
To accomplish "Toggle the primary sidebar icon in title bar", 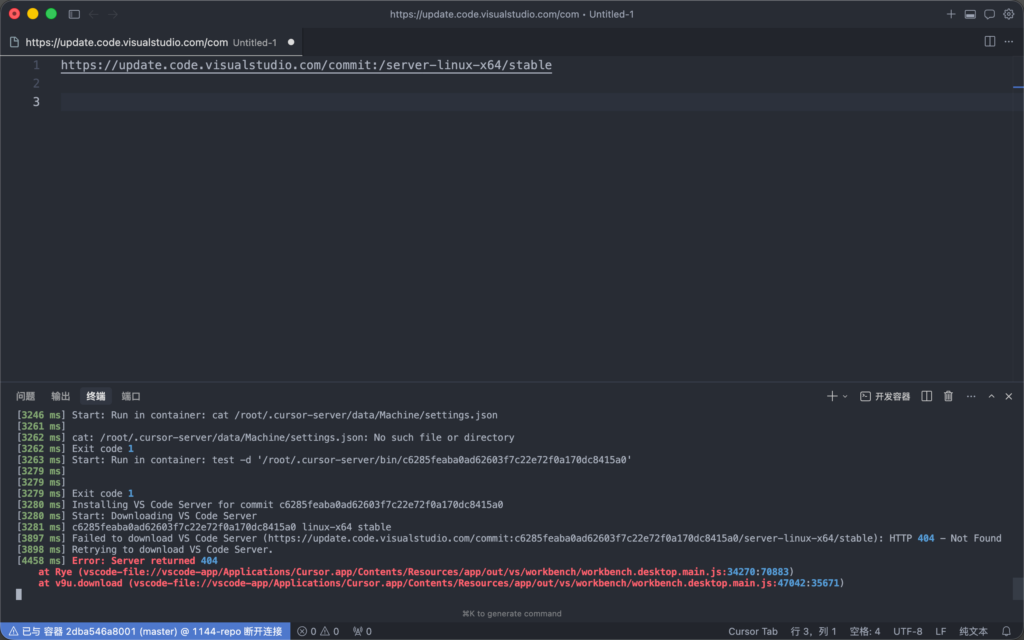I will [74, 14].
